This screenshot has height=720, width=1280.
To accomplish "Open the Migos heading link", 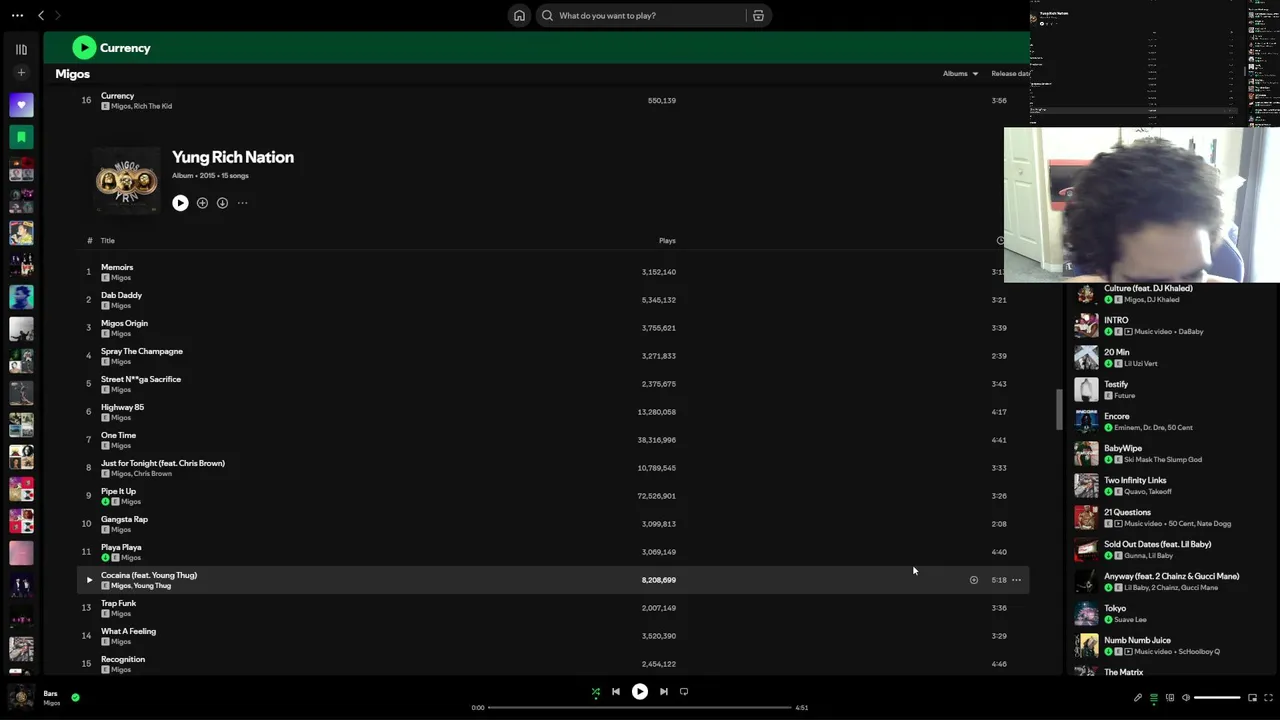I will (73, 74).
